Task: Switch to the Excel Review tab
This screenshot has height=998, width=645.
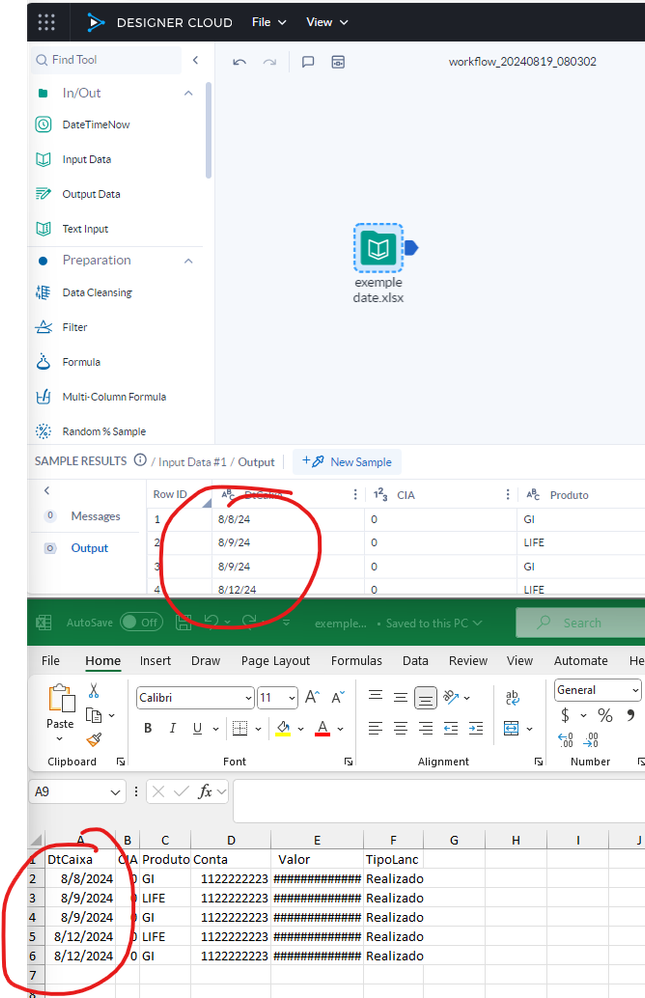Action: click(468, 661)
